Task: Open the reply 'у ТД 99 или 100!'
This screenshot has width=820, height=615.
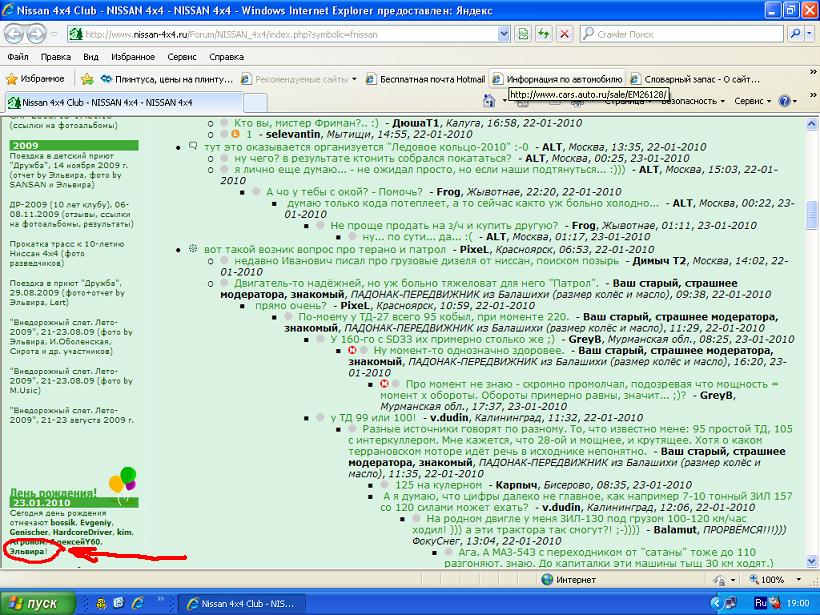Action: click(x=373, y=417)
